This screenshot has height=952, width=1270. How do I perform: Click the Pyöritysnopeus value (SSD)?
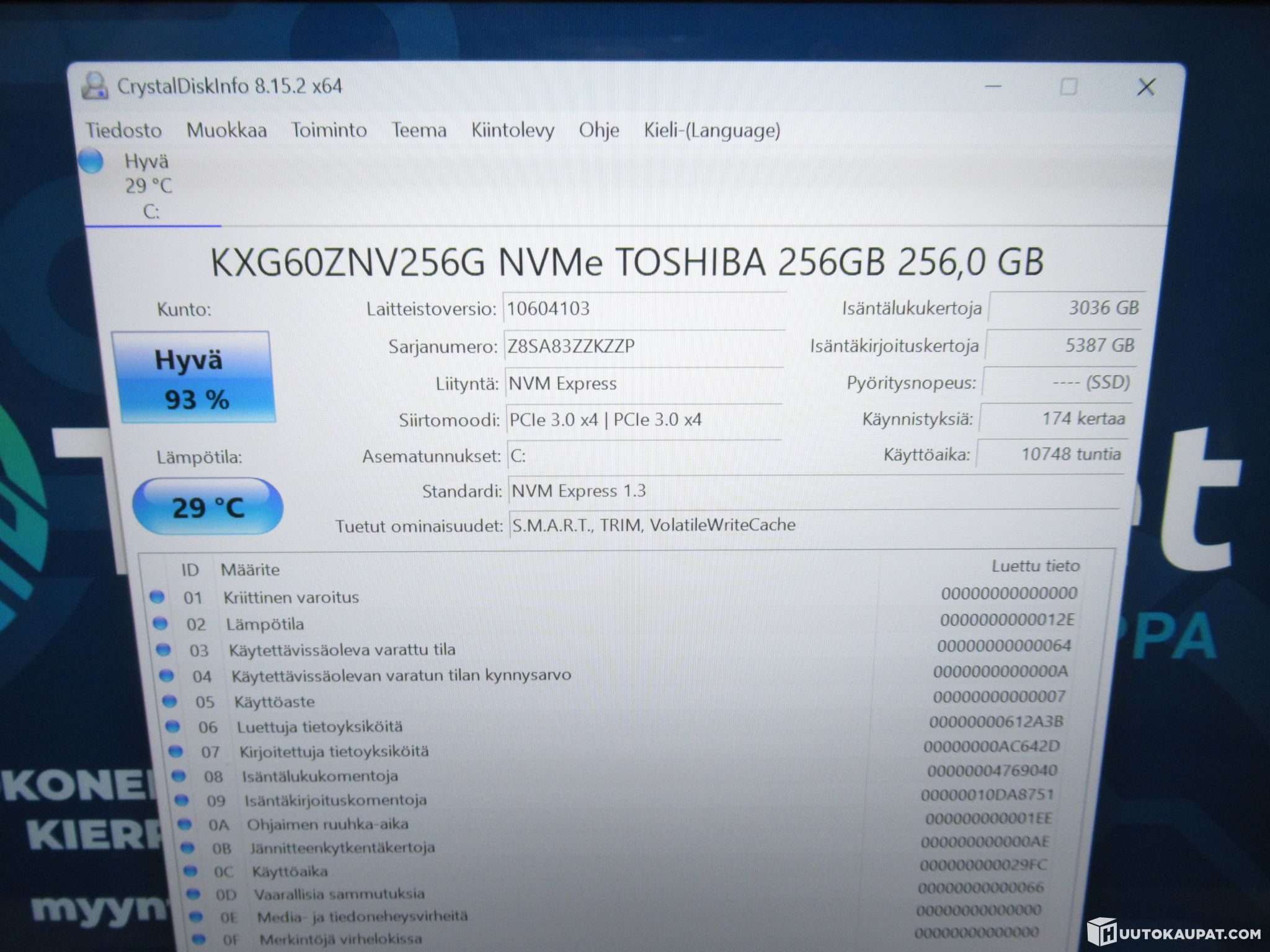[1060, 382]
